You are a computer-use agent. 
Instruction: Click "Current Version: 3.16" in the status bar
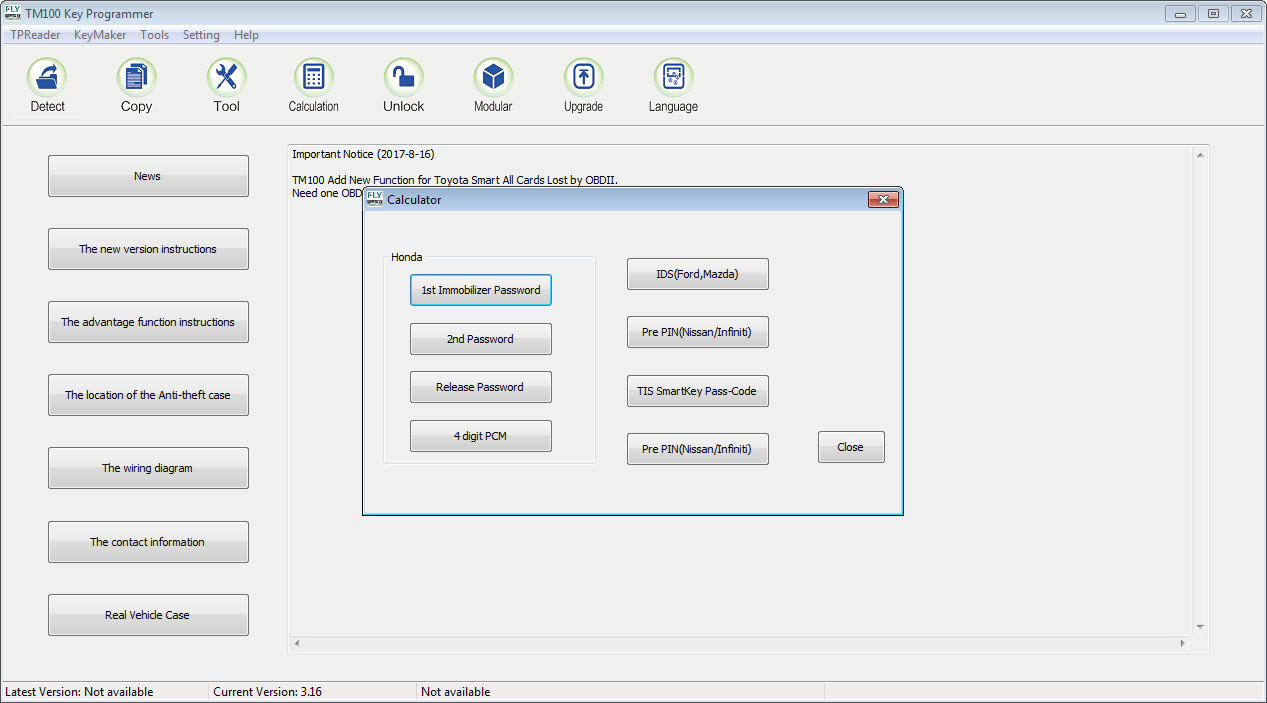point(268,692)
